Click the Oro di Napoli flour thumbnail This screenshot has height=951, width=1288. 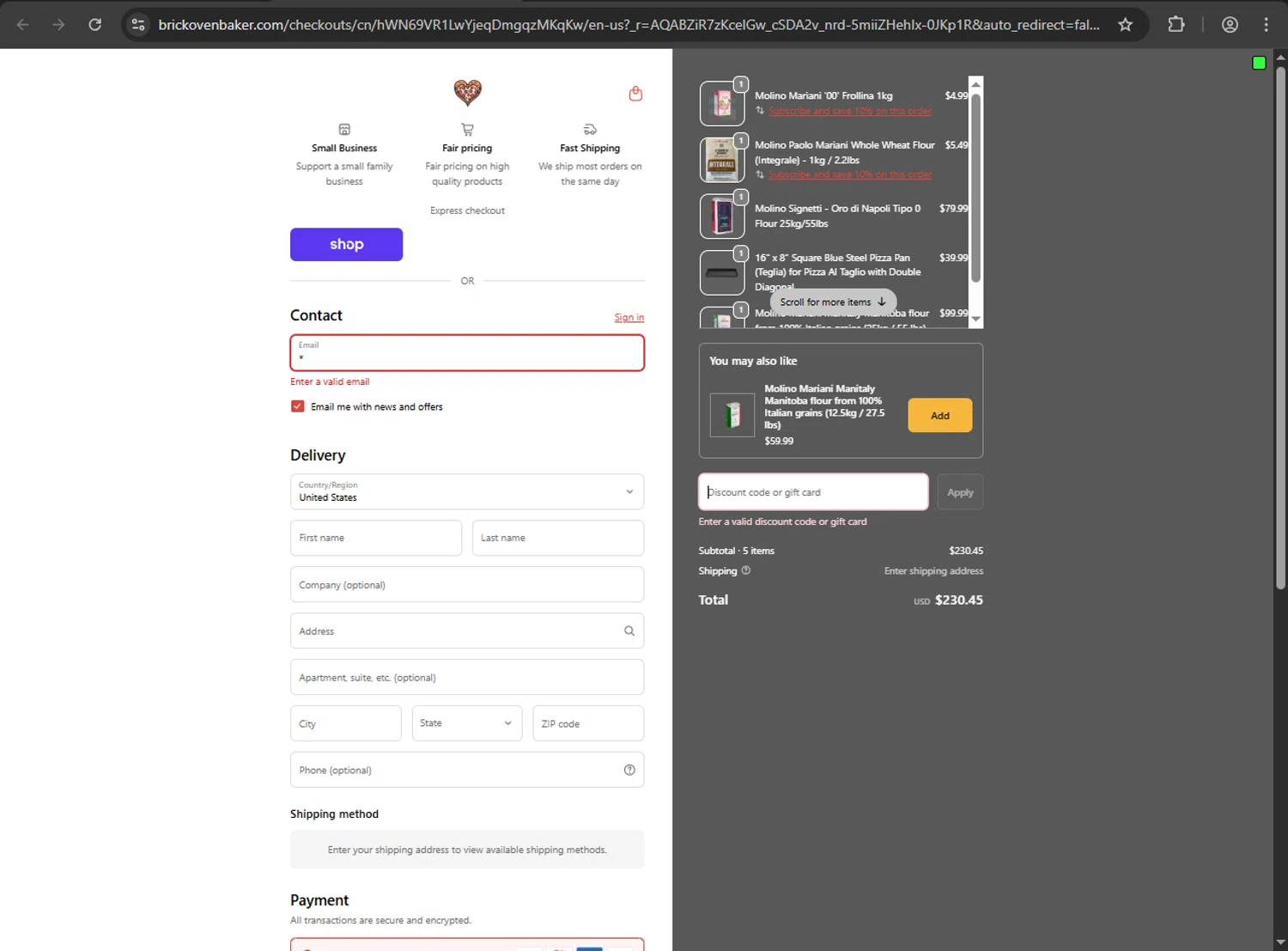coord(722,216)
